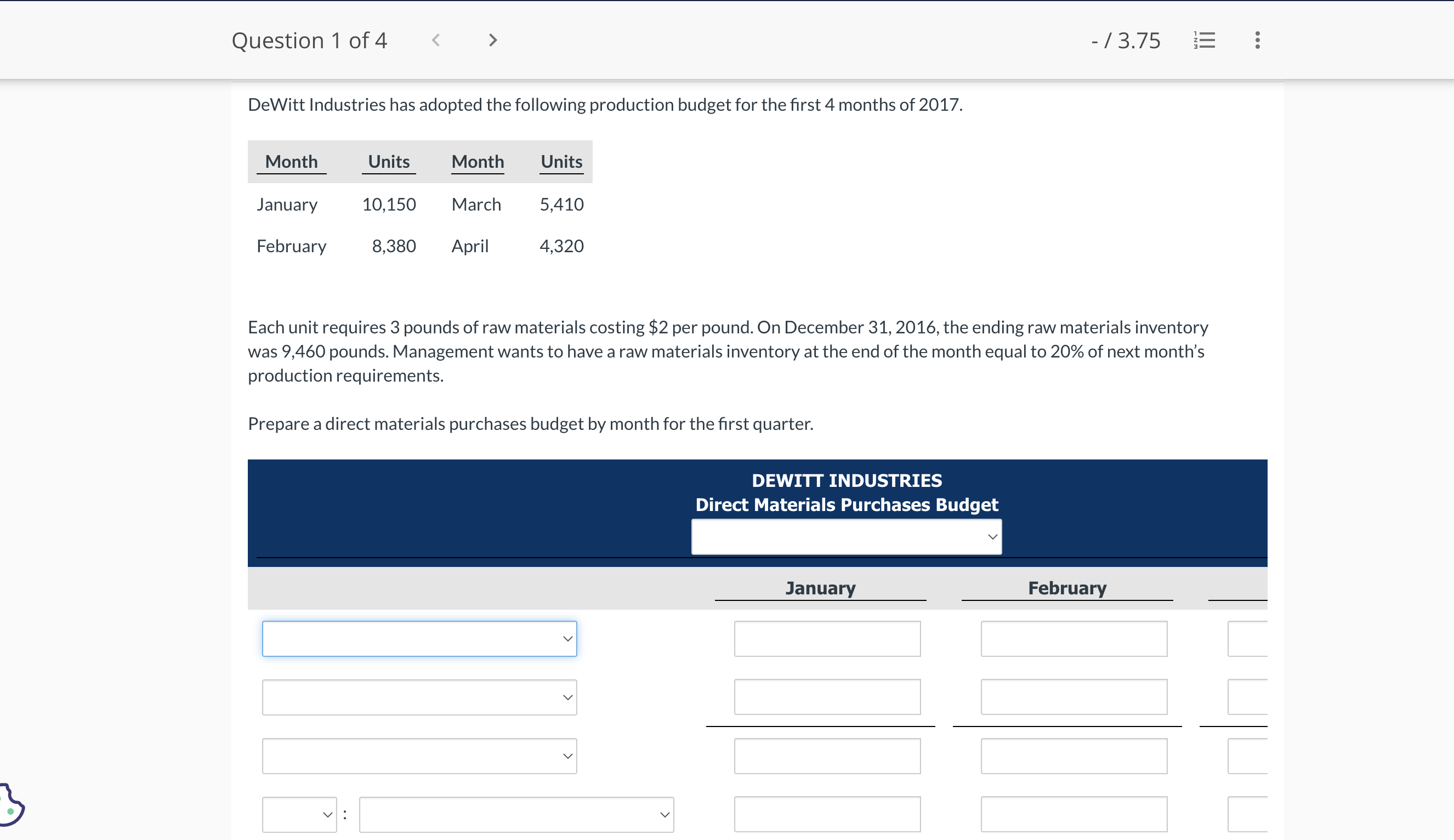This screenshot has width=1454, height=840.
Task: Click January input in third row
Action: coord(827,756)
